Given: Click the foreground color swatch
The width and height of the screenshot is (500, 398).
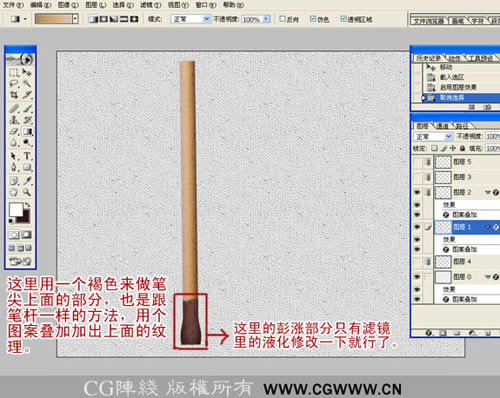Looking at the screenshot, I should click(x=16, y=209).
